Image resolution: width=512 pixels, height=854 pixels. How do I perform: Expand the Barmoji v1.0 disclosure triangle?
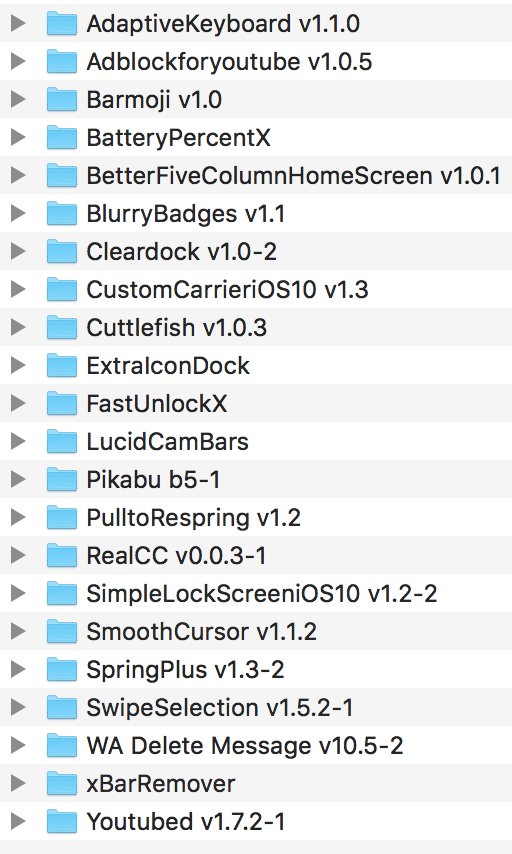[x=19, y=99]
